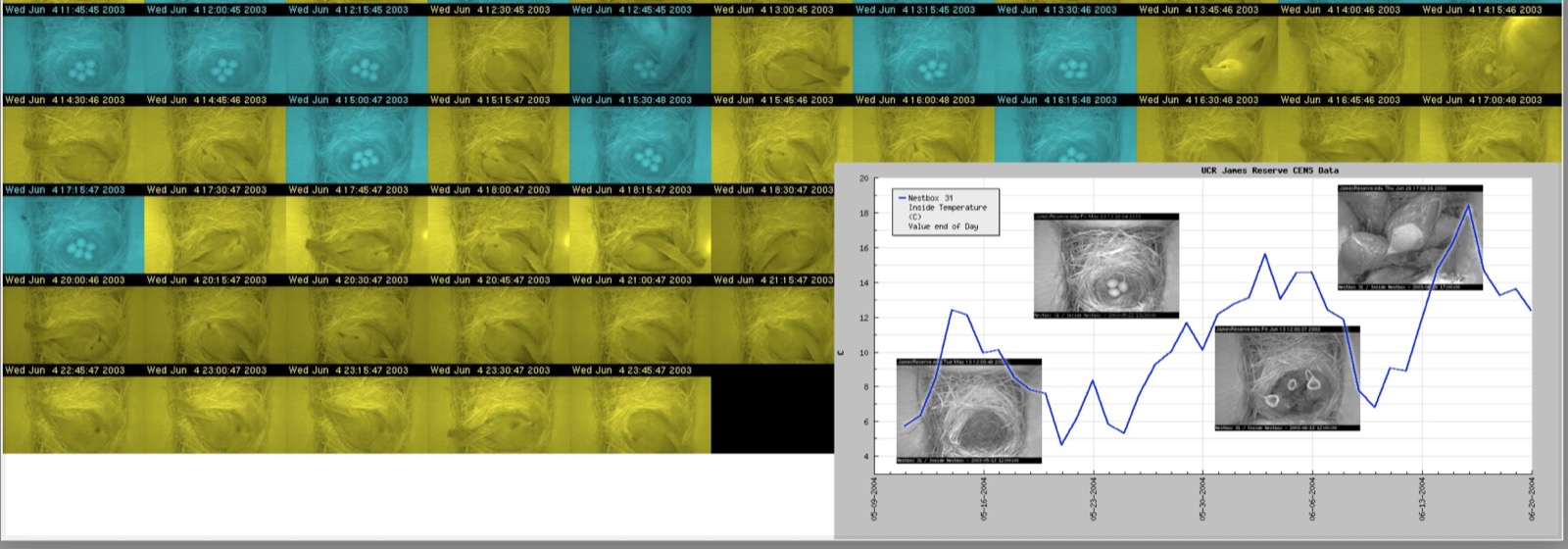Viewport: 1568px width, 549px height.
Task: Open the 22:45:47 nighttime nest image
Action: (x=73, y=416)
